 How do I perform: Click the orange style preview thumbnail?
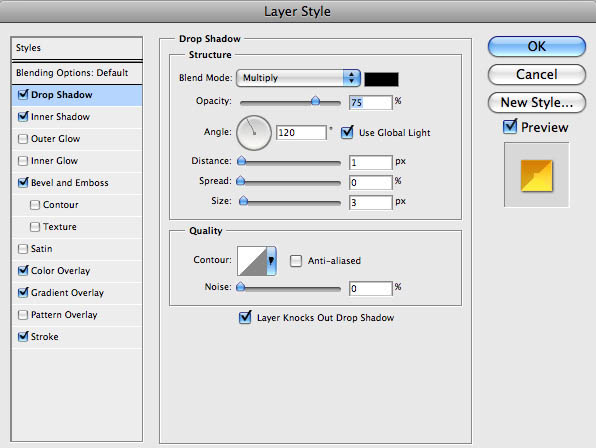(x=536, y=175)
